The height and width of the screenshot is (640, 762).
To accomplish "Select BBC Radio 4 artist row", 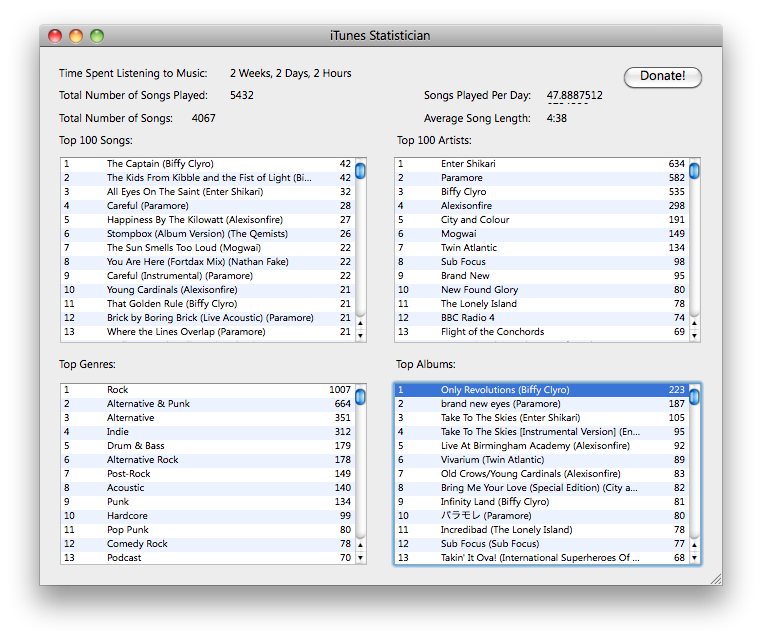I will pos(542,318).
